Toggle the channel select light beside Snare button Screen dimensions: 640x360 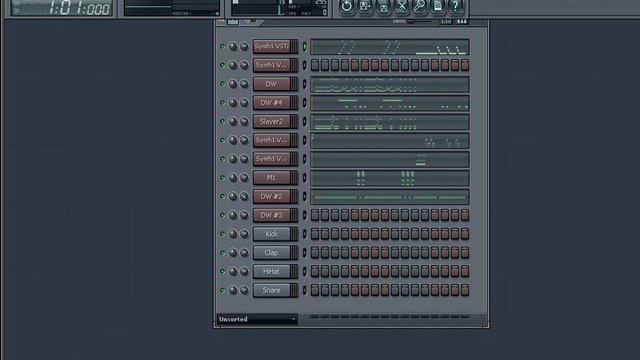tap(304, 290)
